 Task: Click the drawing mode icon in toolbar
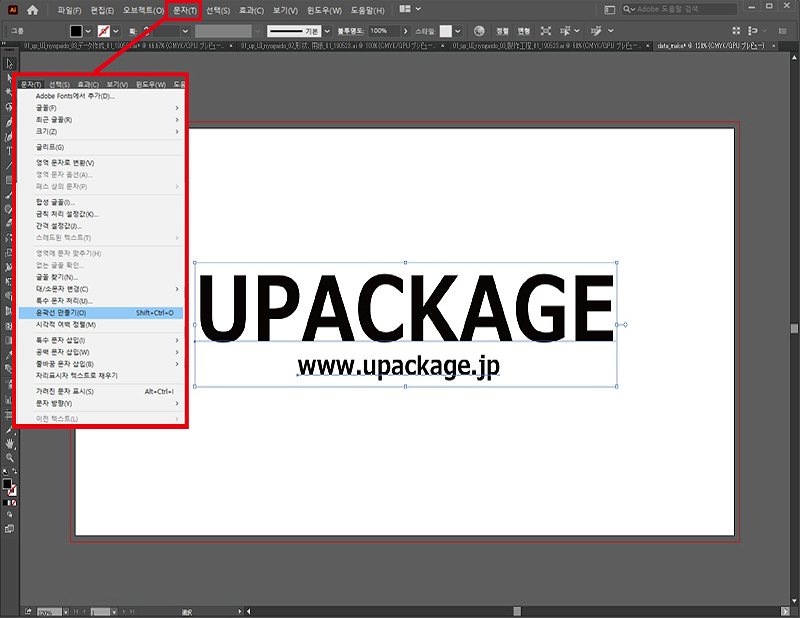[x=9, y=514]
